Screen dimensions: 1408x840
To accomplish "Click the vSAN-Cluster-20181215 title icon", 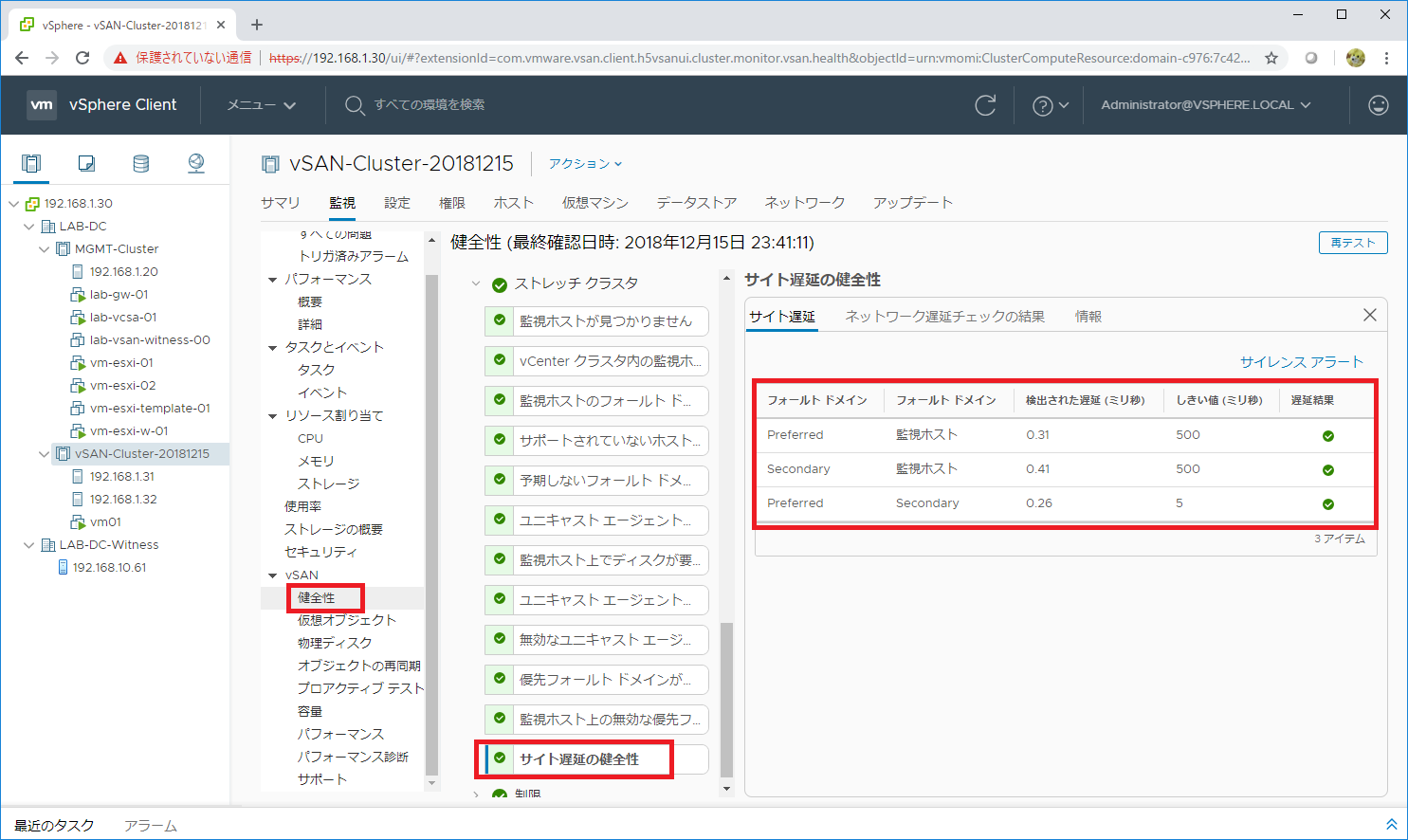I will [270, 164].
